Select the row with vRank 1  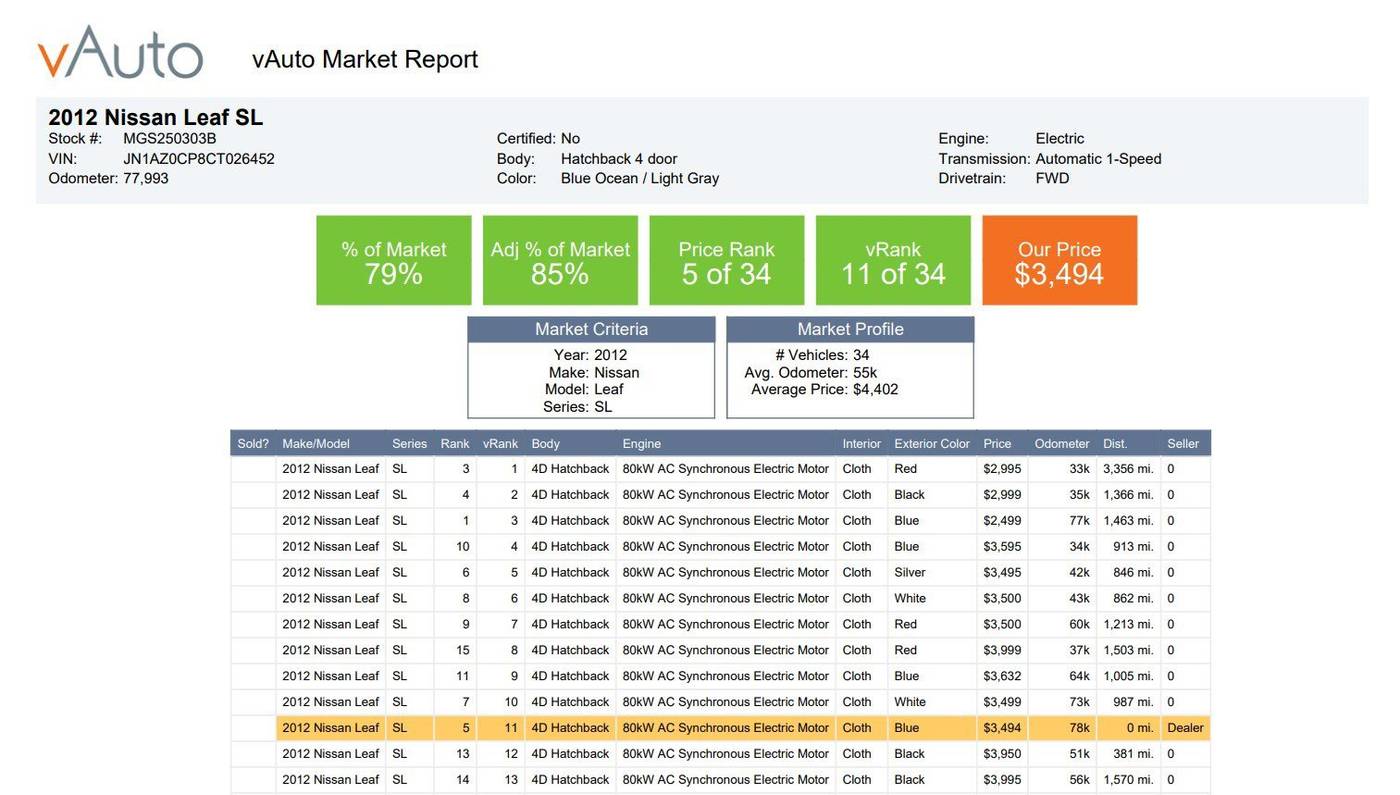(x=720, y=469)
